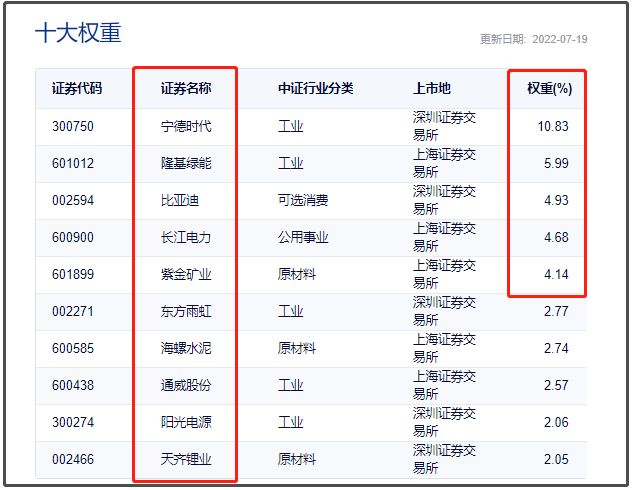This screenshot has width=632, height=490.
Task: Select security code 002594
Action: tap(73, 201)
